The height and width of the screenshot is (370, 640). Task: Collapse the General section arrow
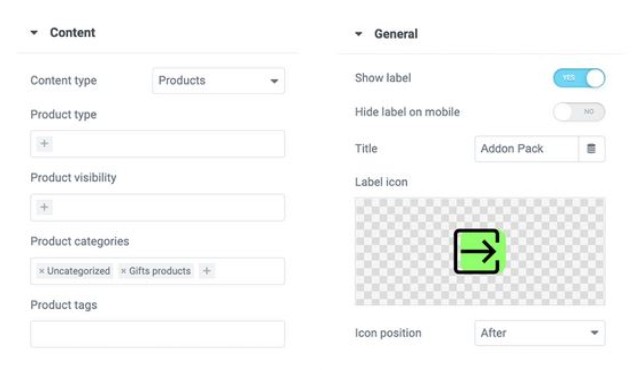point(358,34)
